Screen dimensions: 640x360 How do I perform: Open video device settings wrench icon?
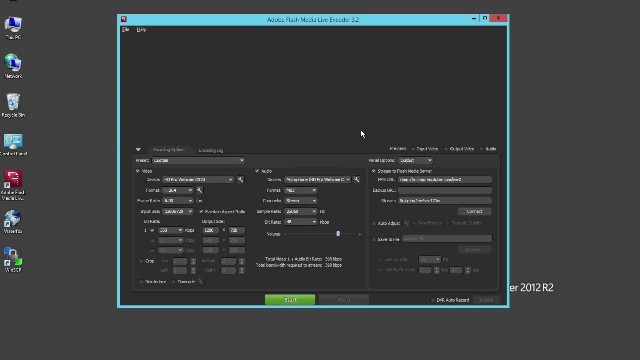(x=240, y=180)
